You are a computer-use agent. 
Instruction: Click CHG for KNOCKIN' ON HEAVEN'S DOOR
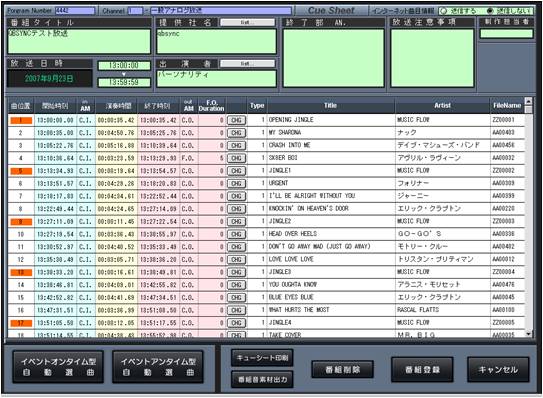236,209
